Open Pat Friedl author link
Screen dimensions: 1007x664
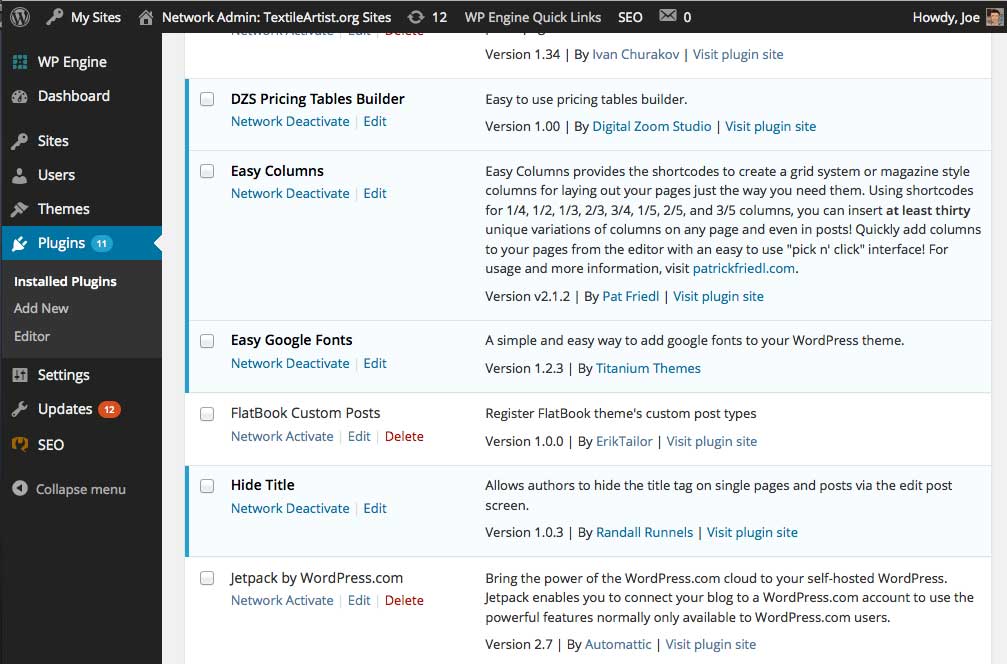point(631,297)
